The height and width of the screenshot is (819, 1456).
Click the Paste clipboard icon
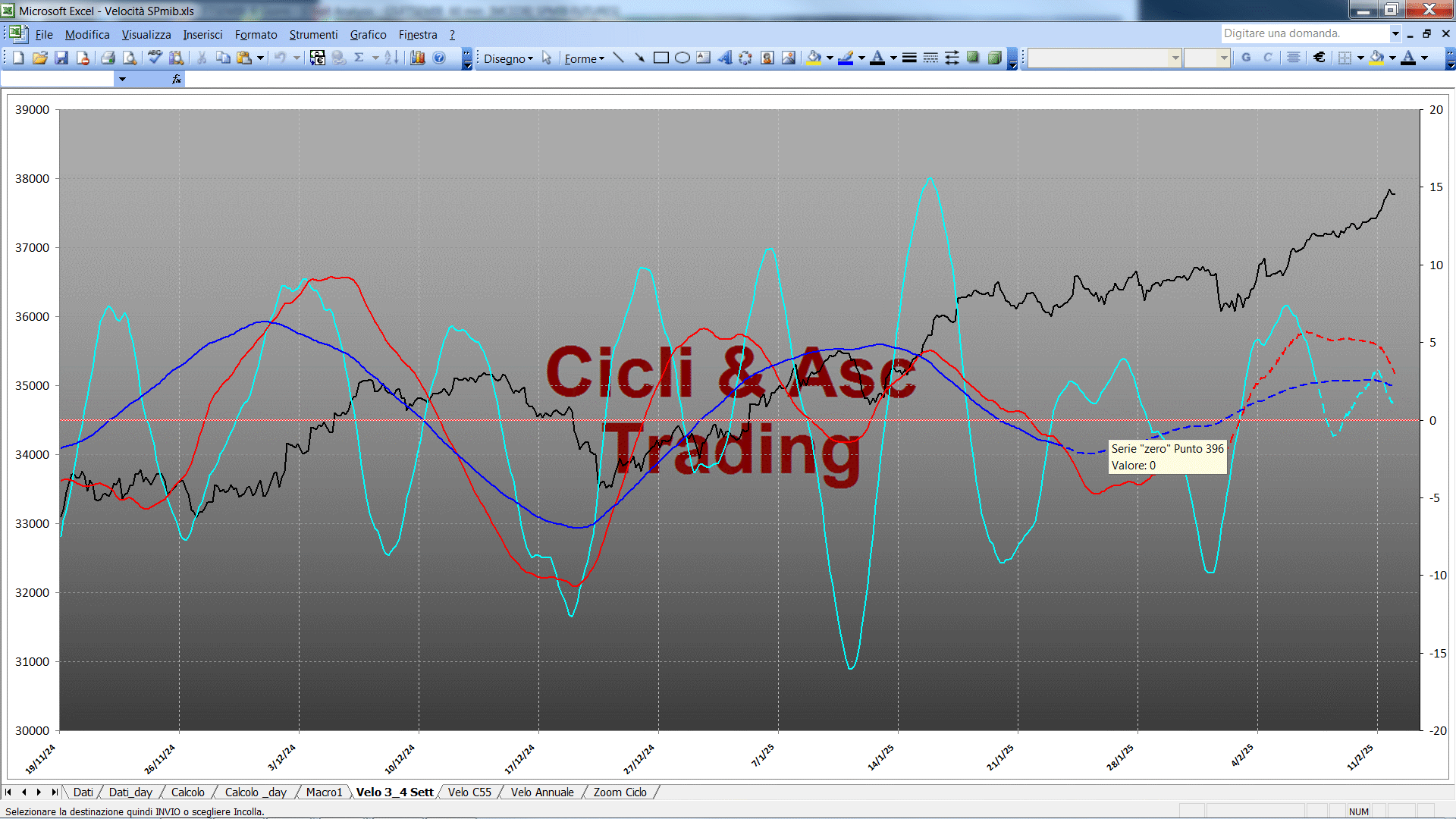pyautogui.click(x=244, y=58)
